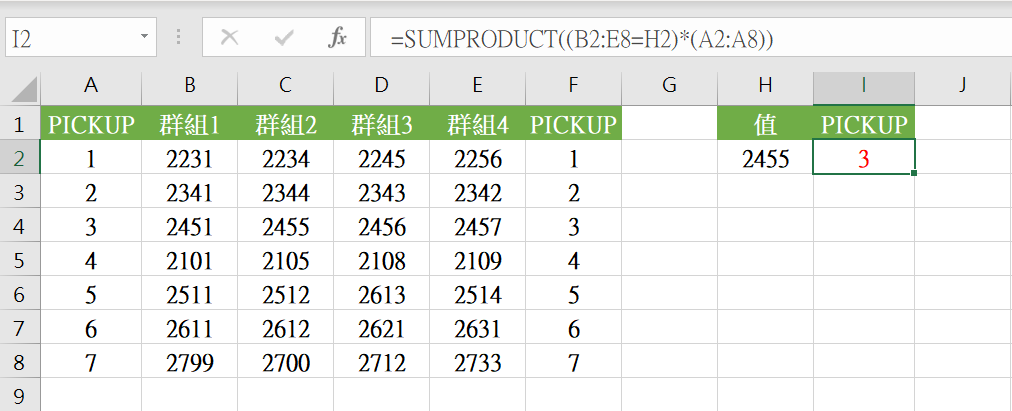
Task: Click cell E8 containing 2733
Action: pos(477,364)
